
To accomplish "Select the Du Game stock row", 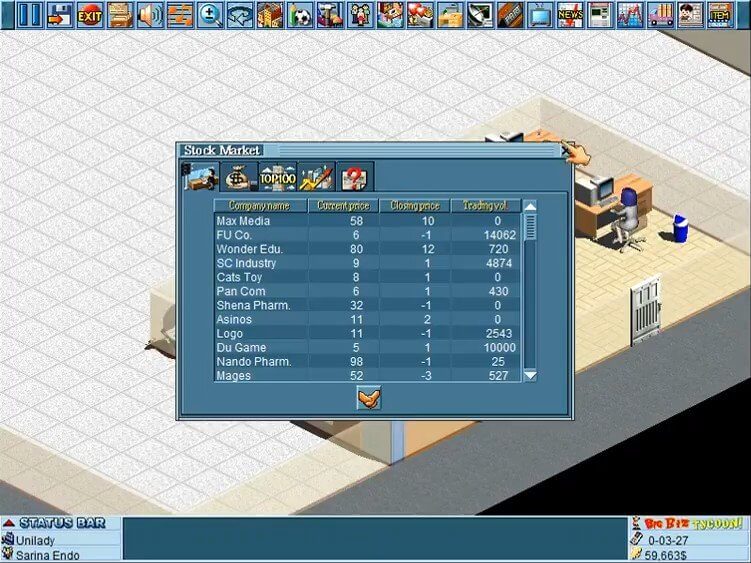I will click(367, 347).
